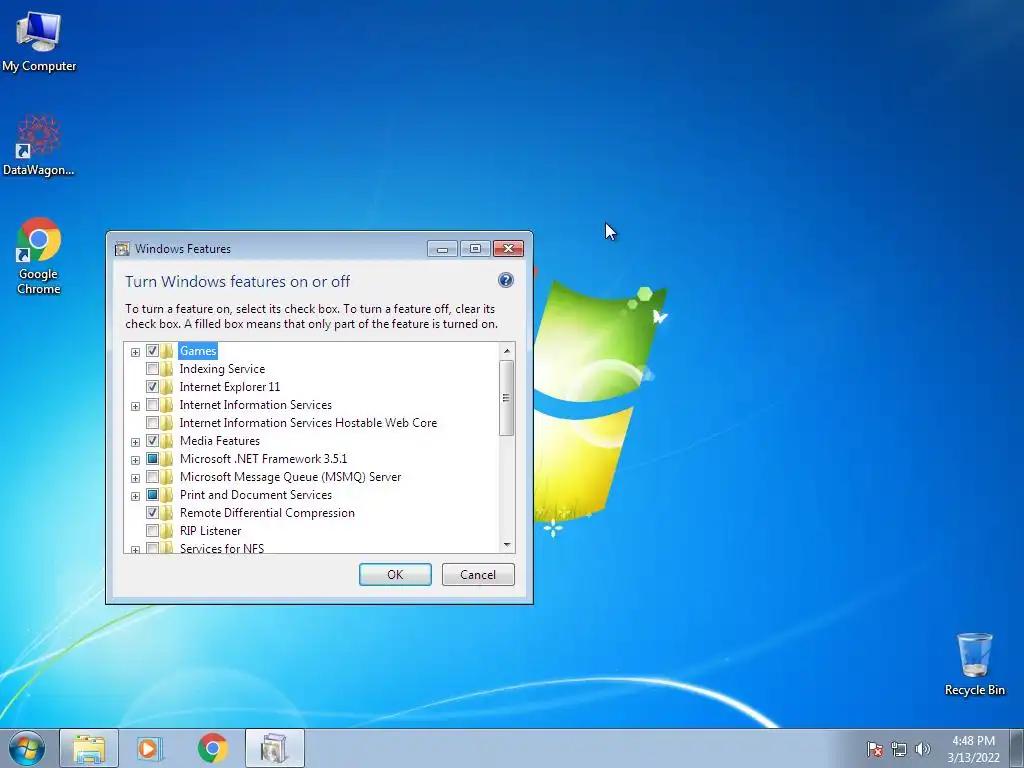Image resolution: width=1024 pixels, height=768 pixels.
Task: Uncheck Remote Differential Compression checkbox
Action: pos(152,513)
